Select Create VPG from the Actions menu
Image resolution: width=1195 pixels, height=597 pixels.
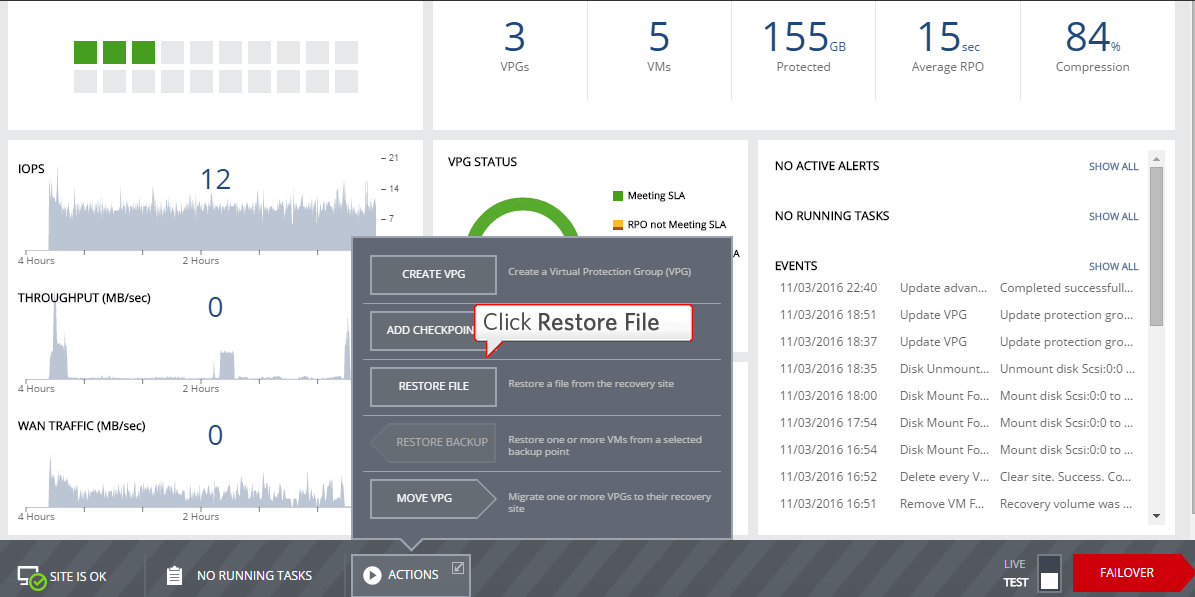pyautogui.click(x=433, y=274)
